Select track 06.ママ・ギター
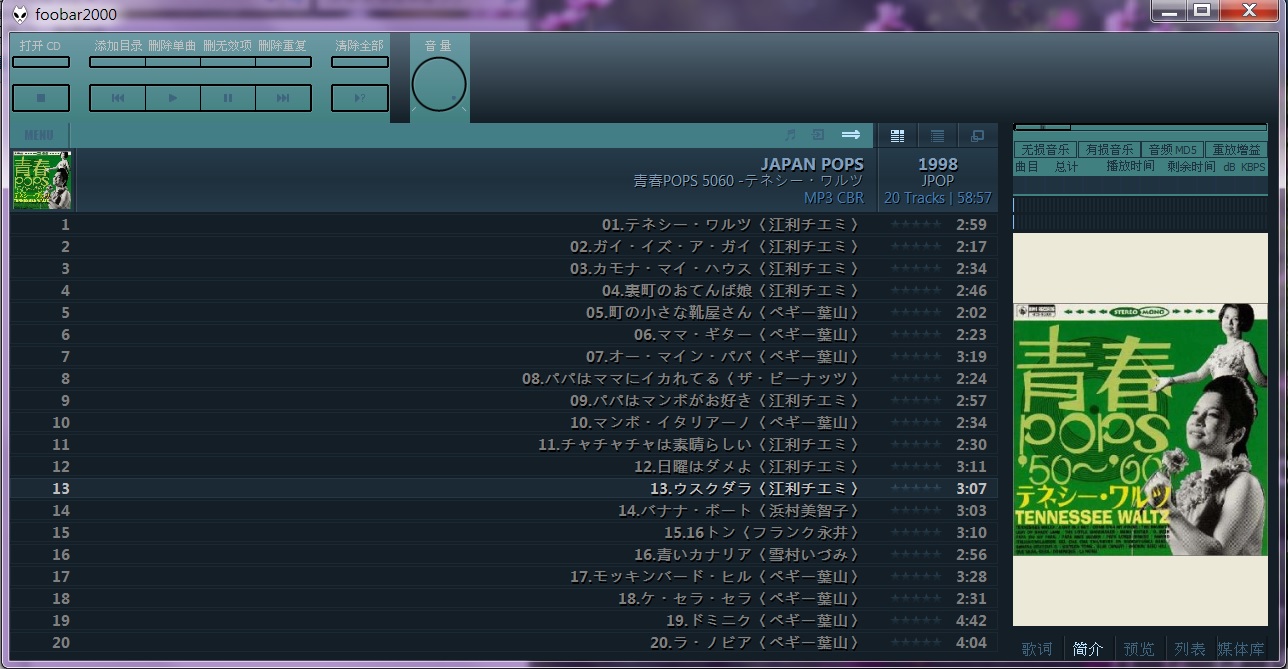Viewport: 1288px width, 669px height. pos(504,335)
